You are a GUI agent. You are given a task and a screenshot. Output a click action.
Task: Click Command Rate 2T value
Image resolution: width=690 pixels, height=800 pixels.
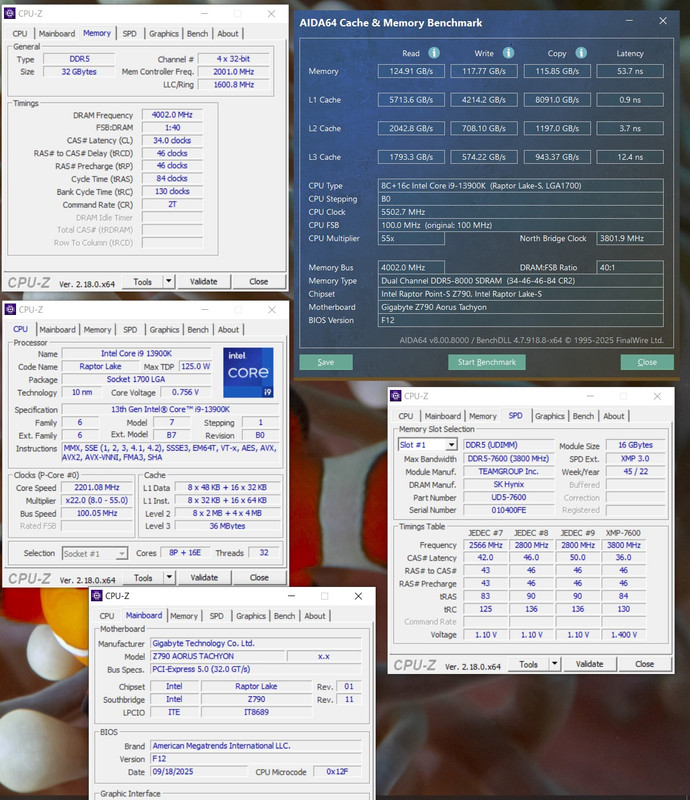(x=172, y=204)
